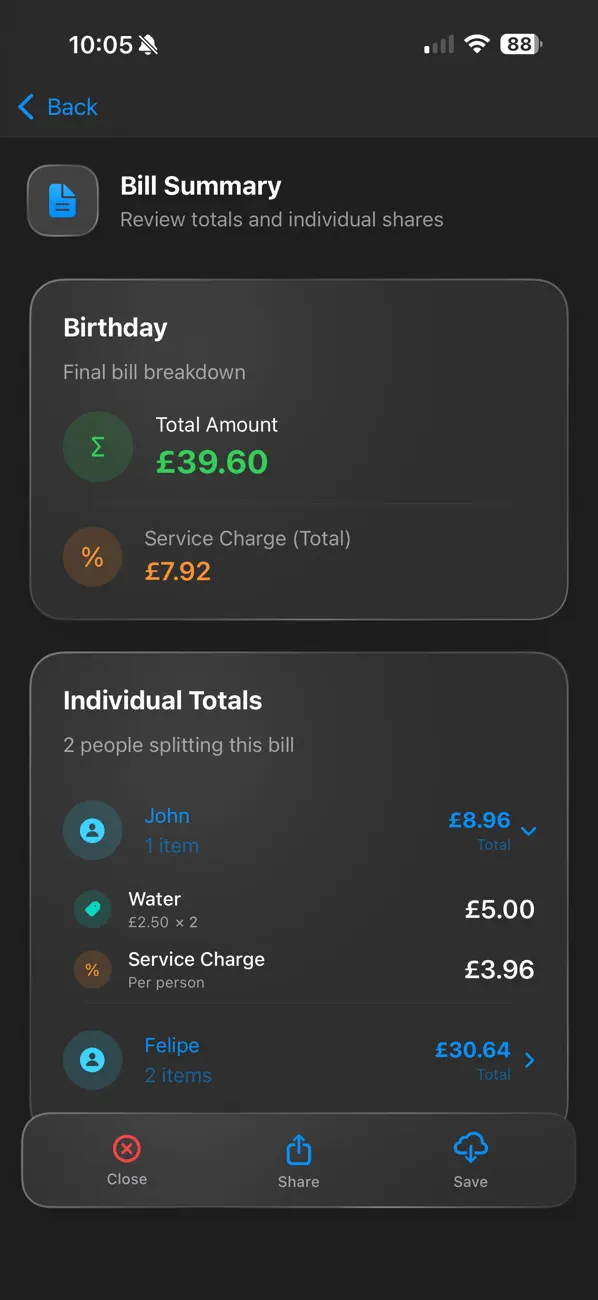Click the Back chevron arrow

[x=25, y=107]
